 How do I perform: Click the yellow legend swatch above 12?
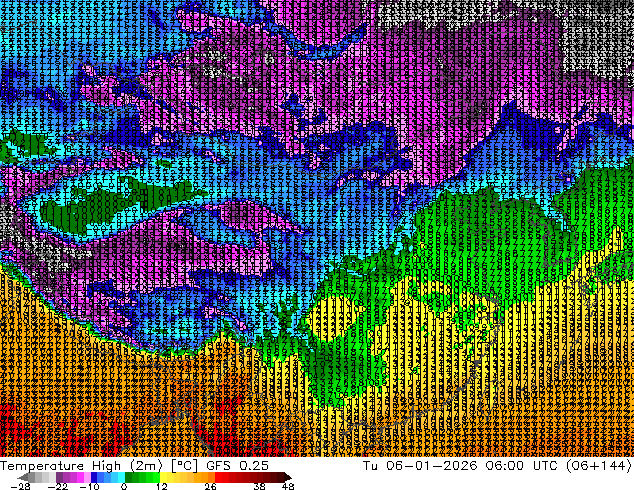[x=163, y=477]
